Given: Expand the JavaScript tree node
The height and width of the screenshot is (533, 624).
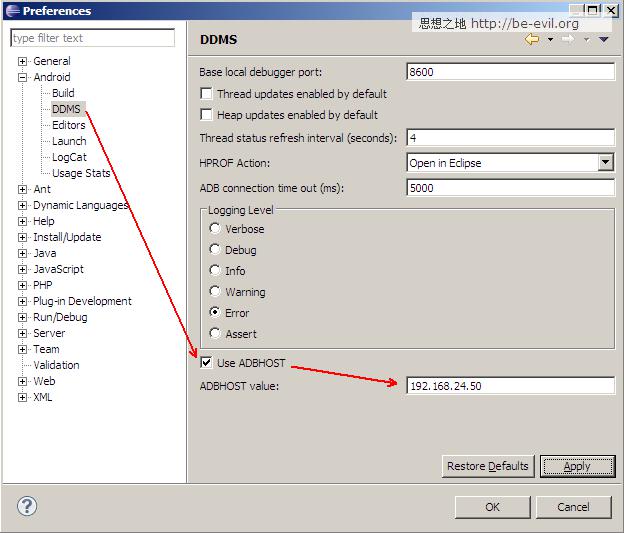Looking at the screenshot, I should 22,269.
